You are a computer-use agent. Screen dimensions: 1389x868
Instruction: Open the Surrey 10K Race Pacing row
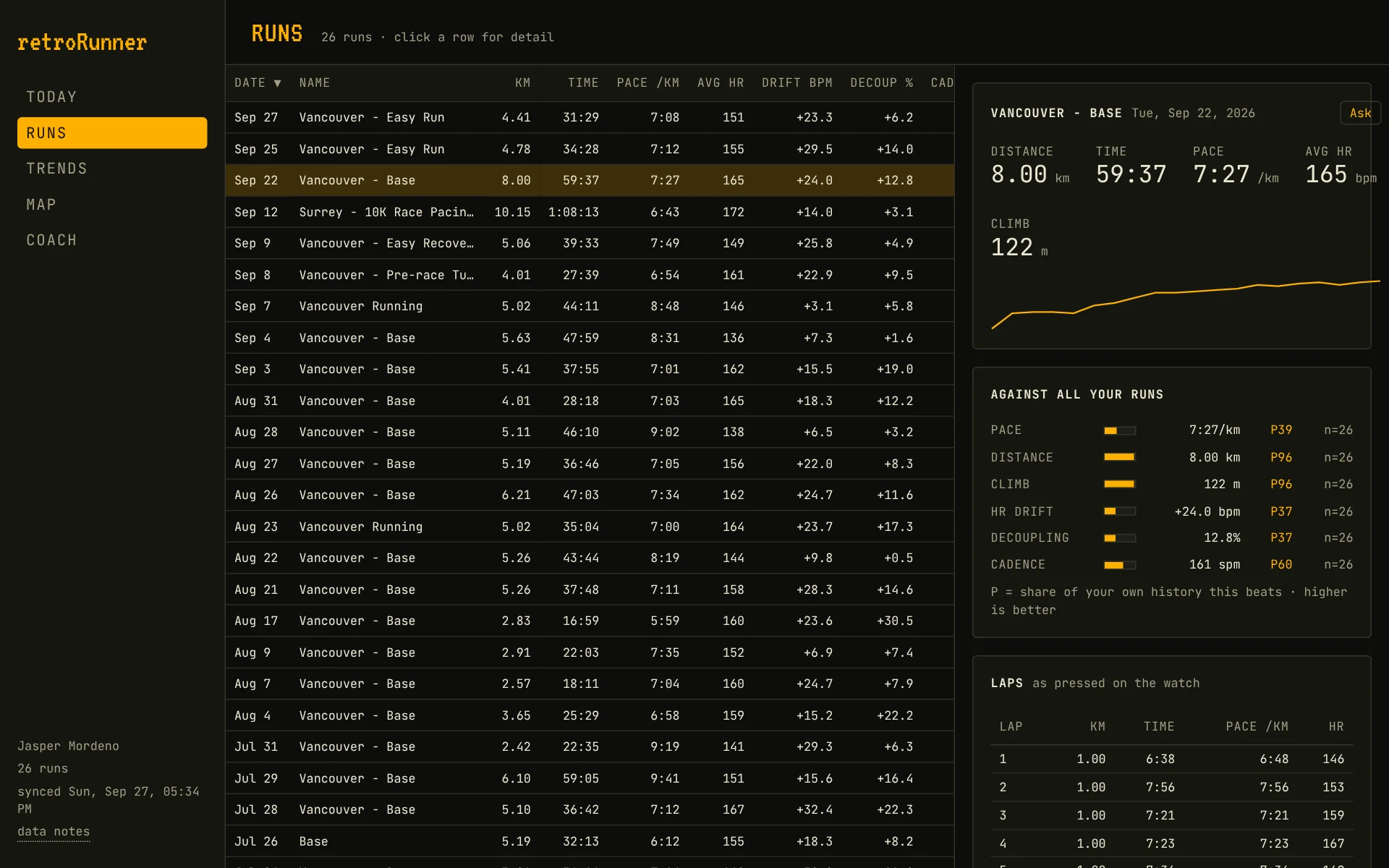(x=590, y=212)
